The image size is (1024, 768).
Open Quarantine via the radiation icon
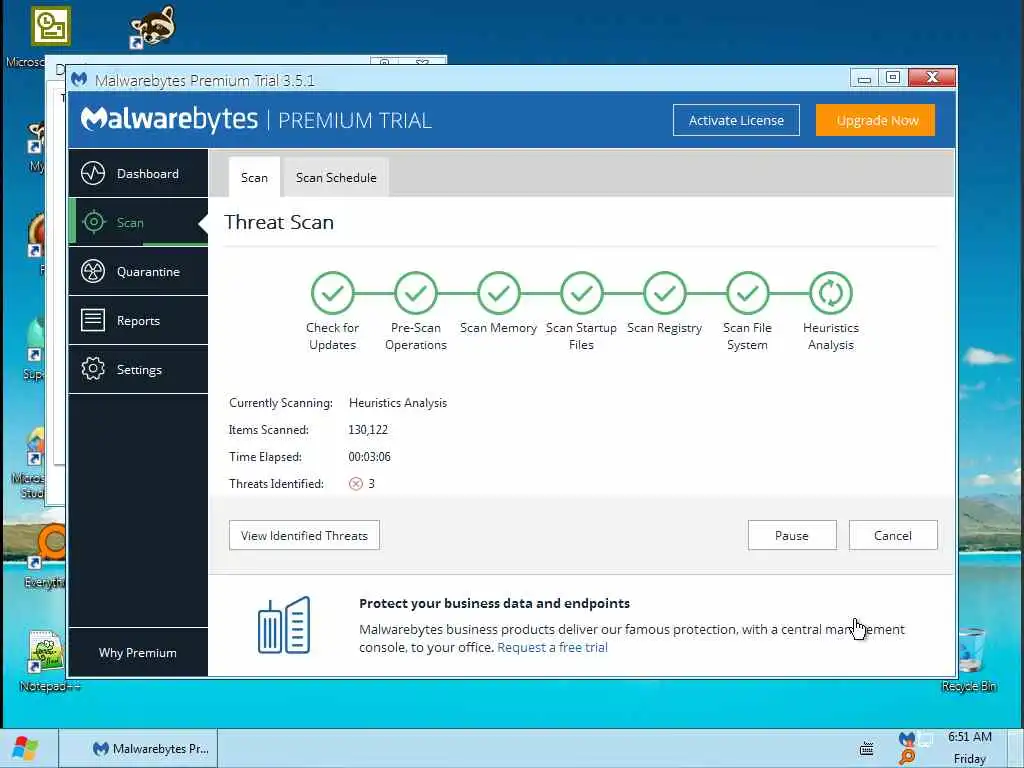tap(93, 271)
